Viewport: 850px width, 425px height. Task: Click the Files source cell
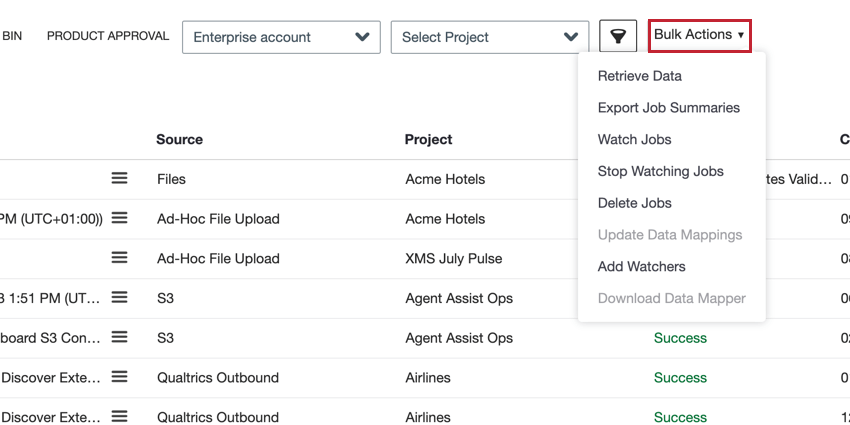click(171, 179)
